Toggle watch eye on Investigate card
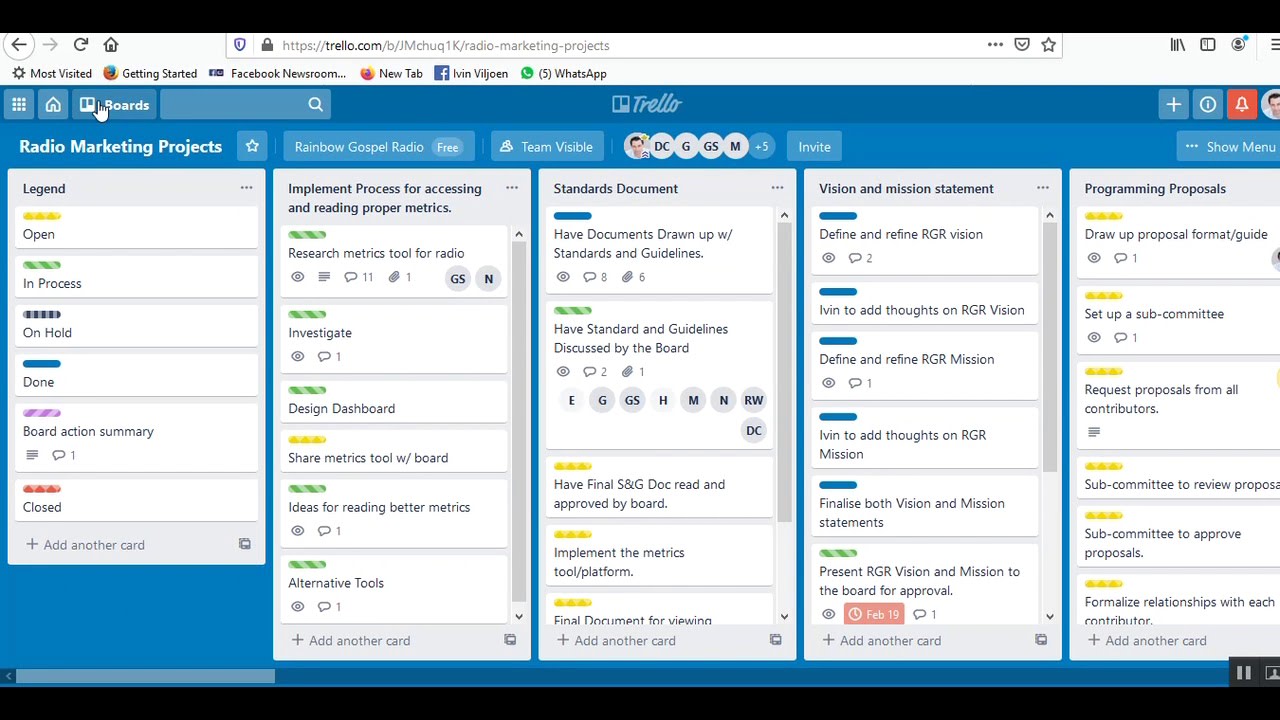The width and height of the screenshot is (1280, 720). click(297, 357)
